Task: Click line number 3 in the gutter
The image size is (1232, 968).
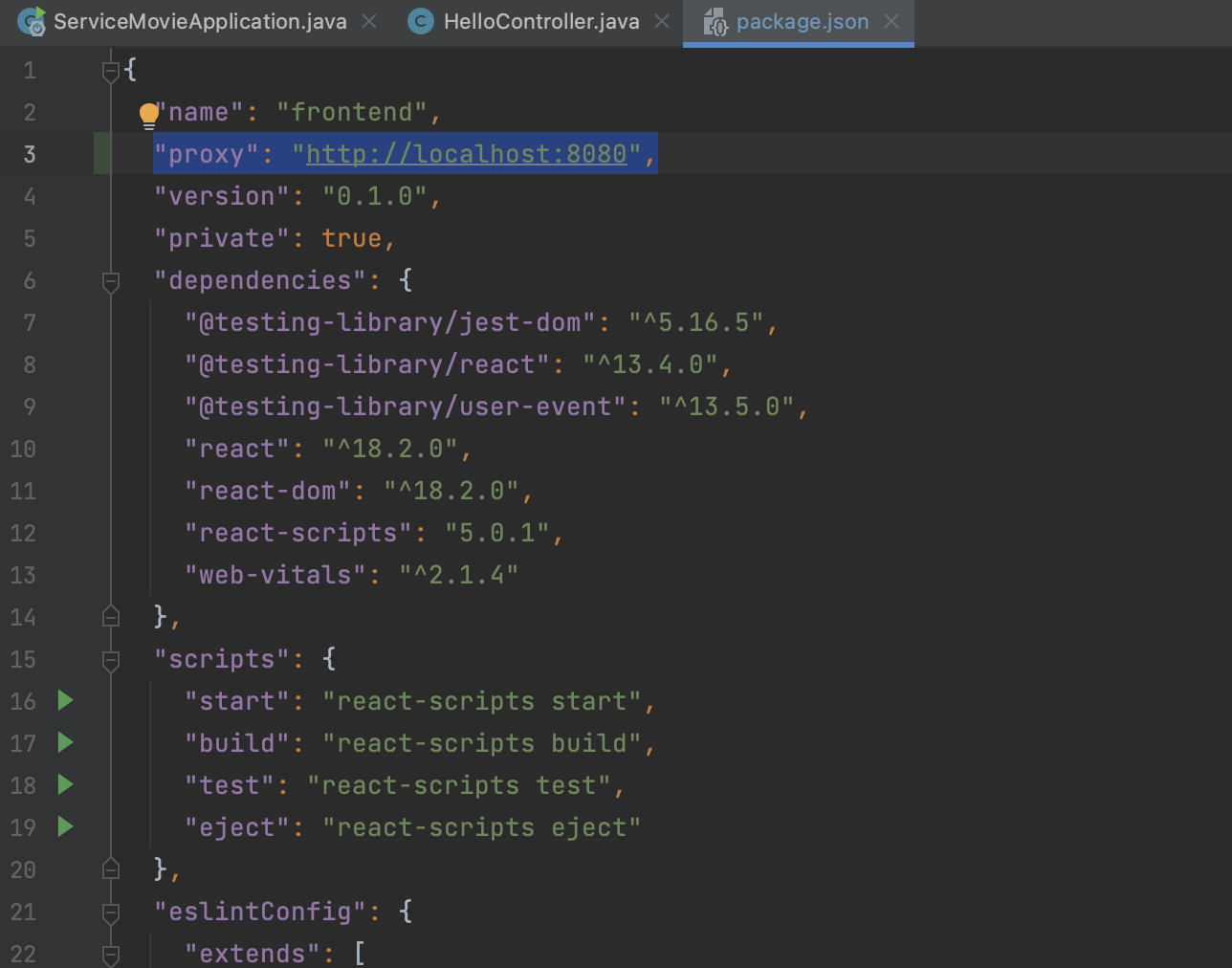Action: coord(30,154)
